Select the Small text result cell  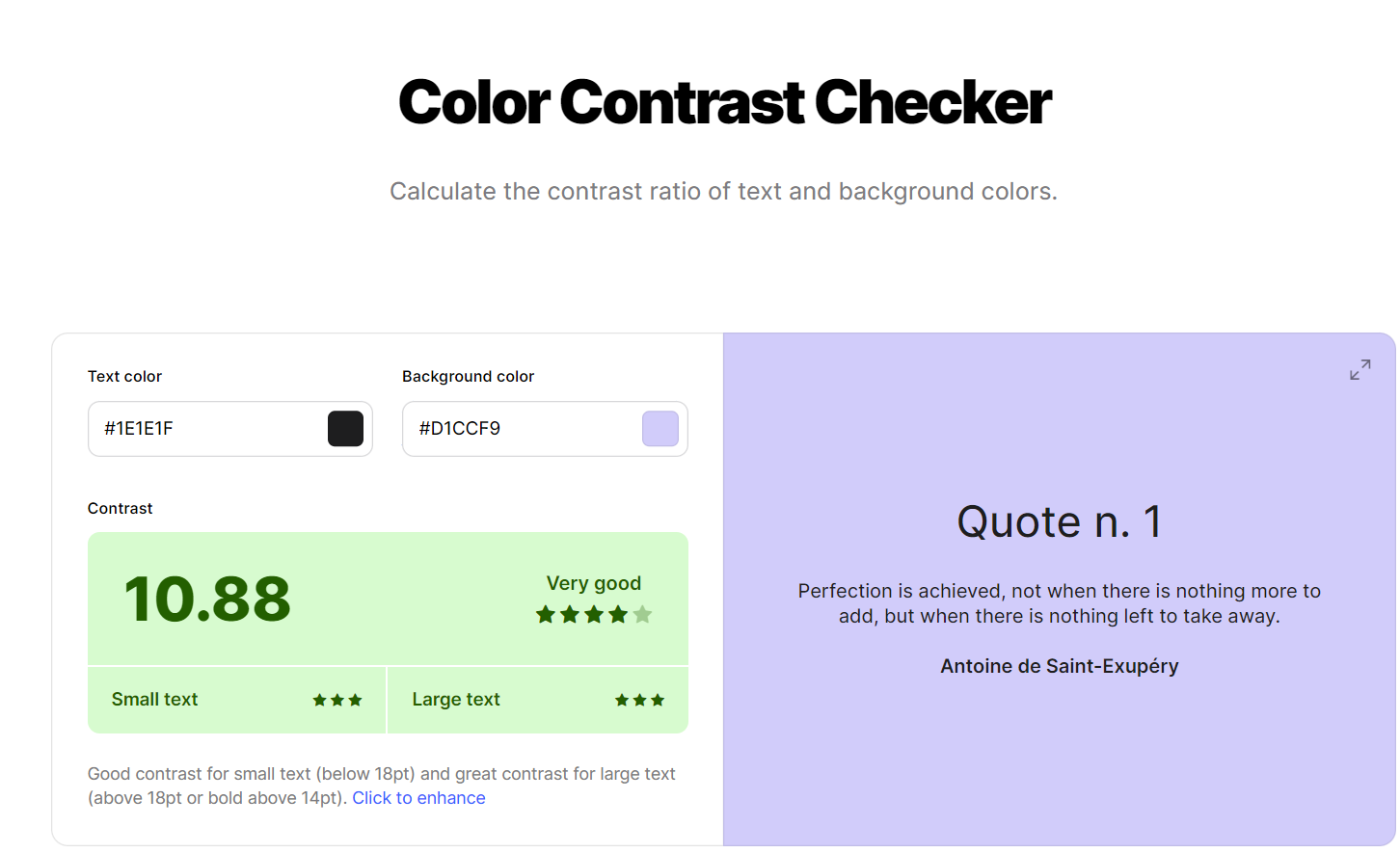click(237, 700)
